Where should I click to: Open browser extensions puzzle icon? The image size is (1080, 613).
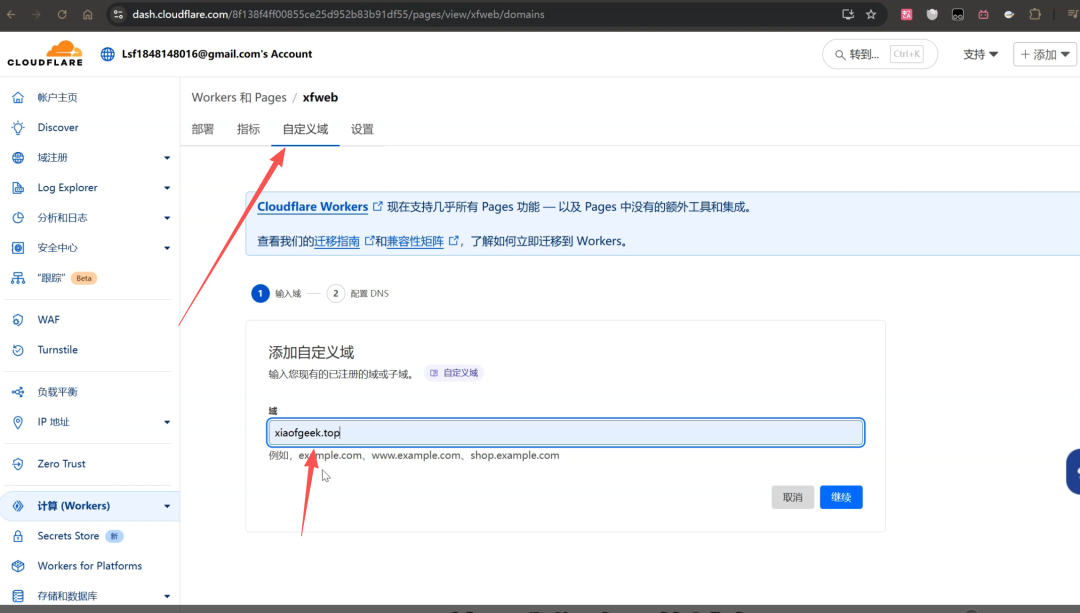1035,14
